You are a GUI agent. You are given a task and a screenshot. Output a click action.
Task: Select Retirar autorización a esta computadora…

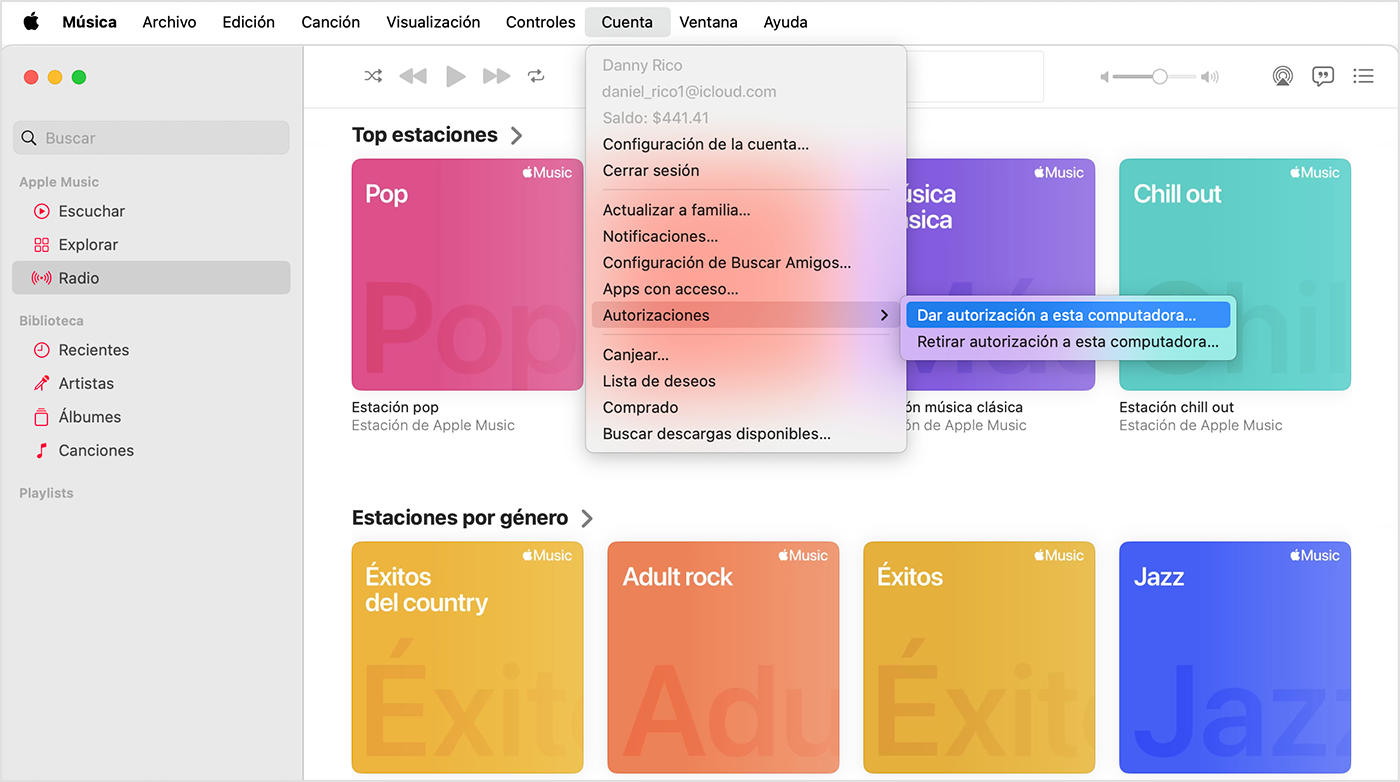pos(1067,341)
